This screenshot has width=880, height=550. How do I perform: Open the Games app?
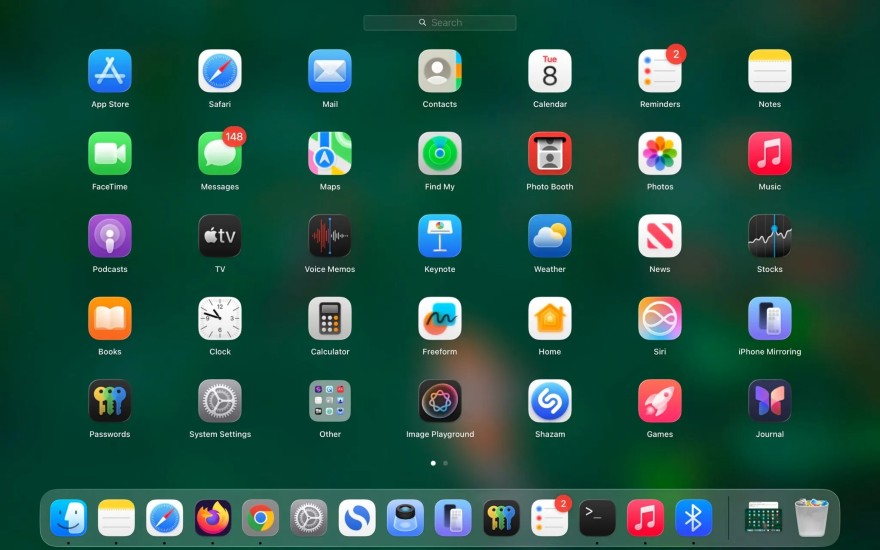click(660, 401)
